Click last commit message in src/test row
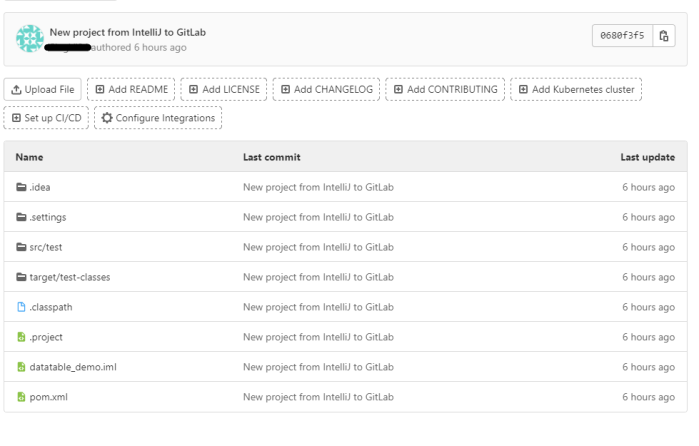 (x=318, y=247)
